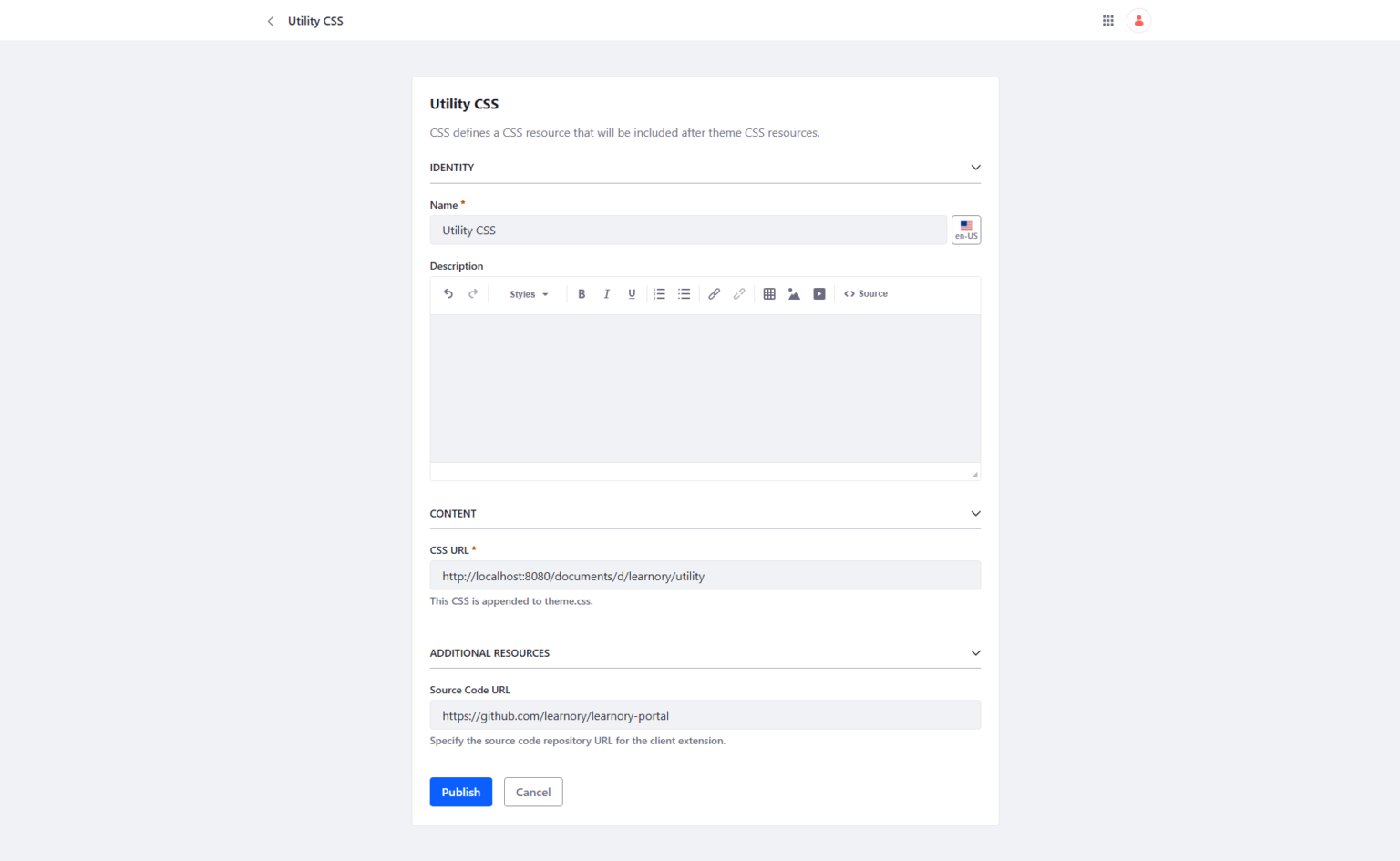The image size is (1400, 861).
Task: Click the Redo icon in the editor
Action: tap(473, 293)
